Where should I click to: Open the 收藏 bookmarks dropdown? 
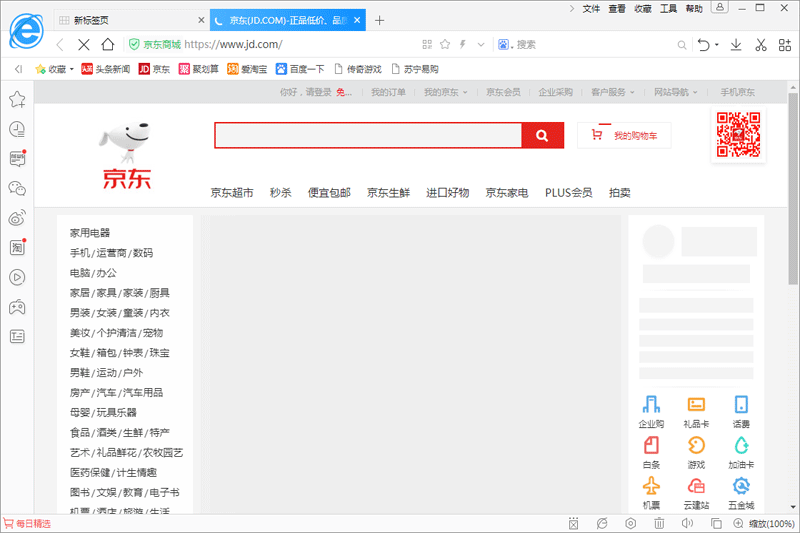[x=54, y=69]
